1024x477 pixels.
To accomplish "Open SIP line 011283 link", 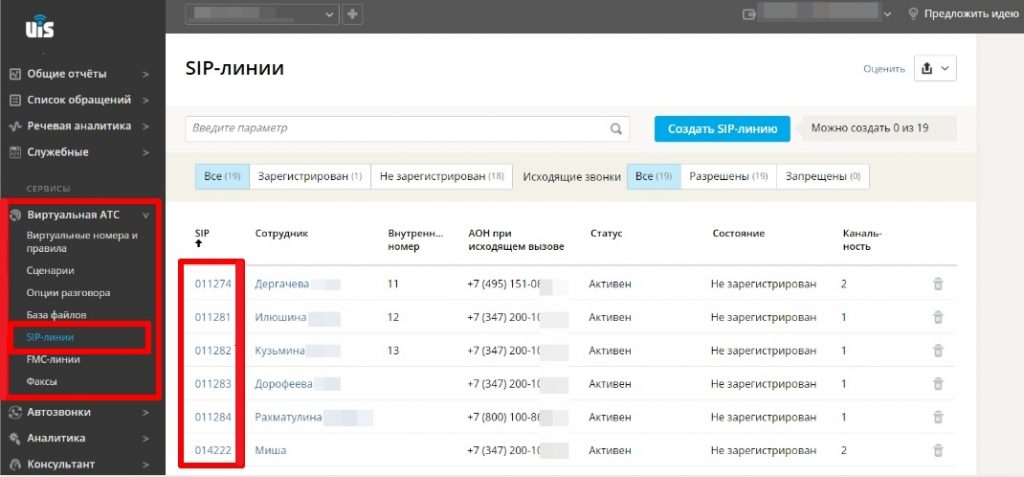I will [x=213, y=384].
